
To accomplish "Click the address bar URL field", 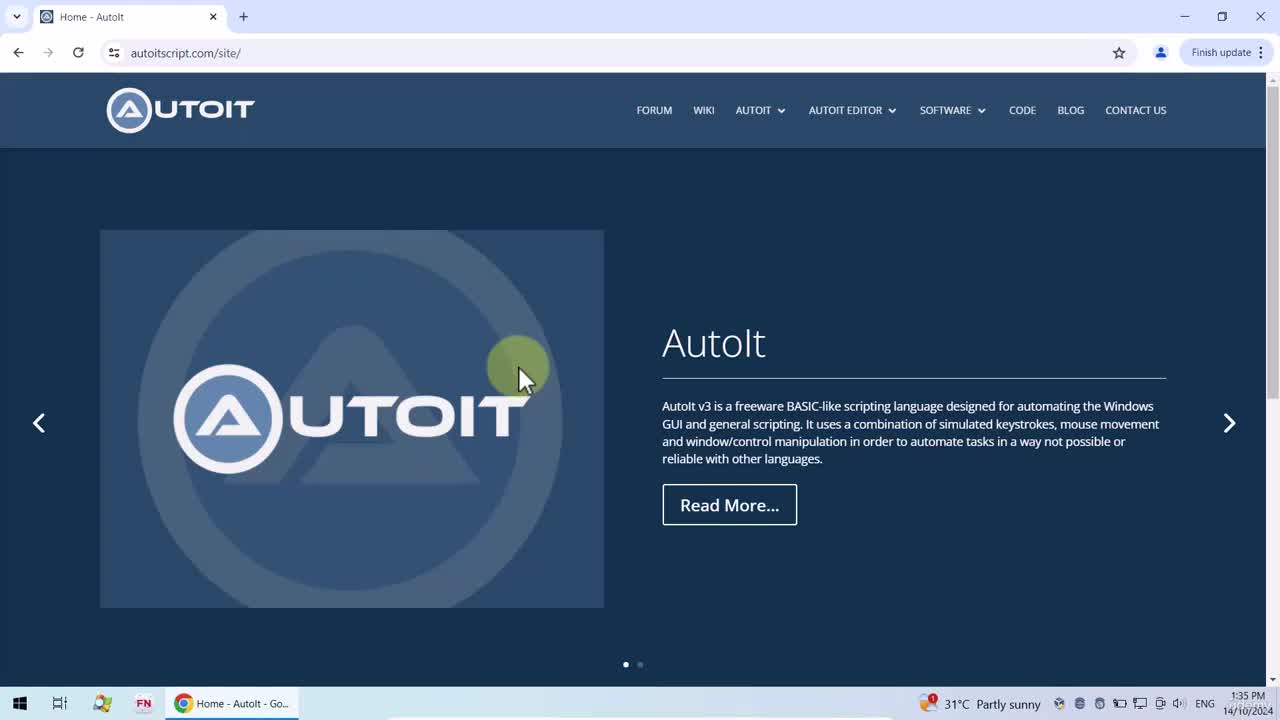I will pyautogui.click(x=618, y=52).
